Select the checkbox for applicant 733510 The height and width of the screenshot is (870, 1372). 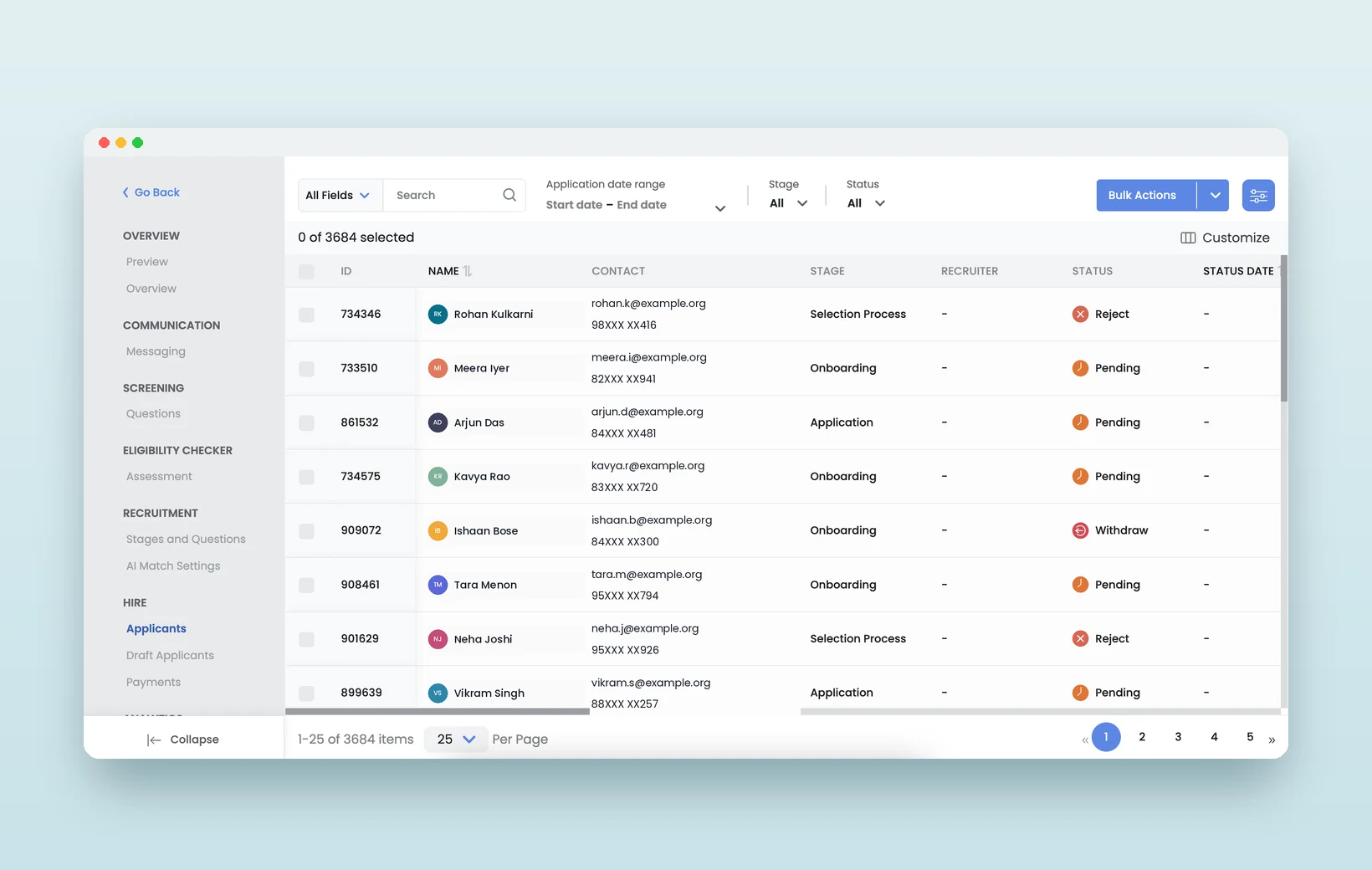[x=306, y=369]
